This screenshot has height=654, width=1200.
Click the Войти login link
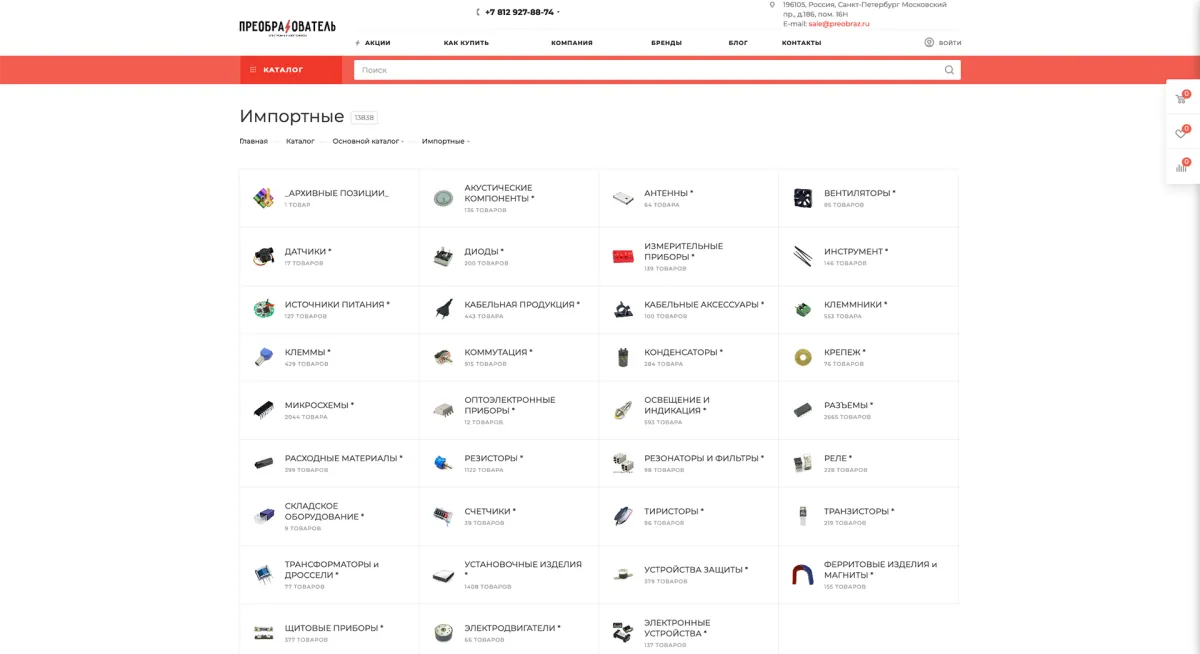(950, 43)
